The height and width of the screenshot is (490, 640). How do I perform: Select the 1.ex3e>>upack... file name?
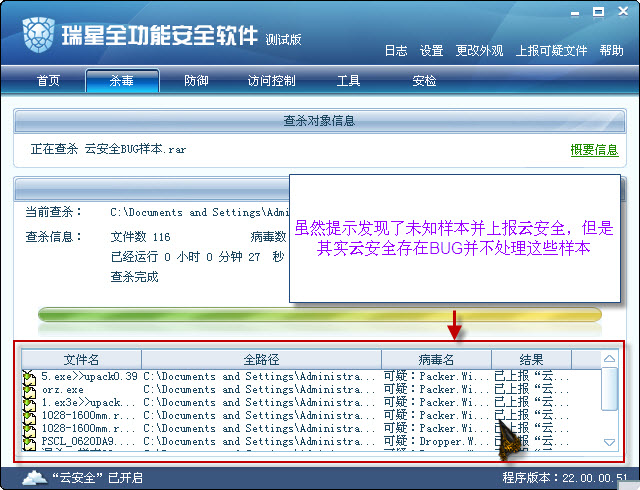(88, 403)
